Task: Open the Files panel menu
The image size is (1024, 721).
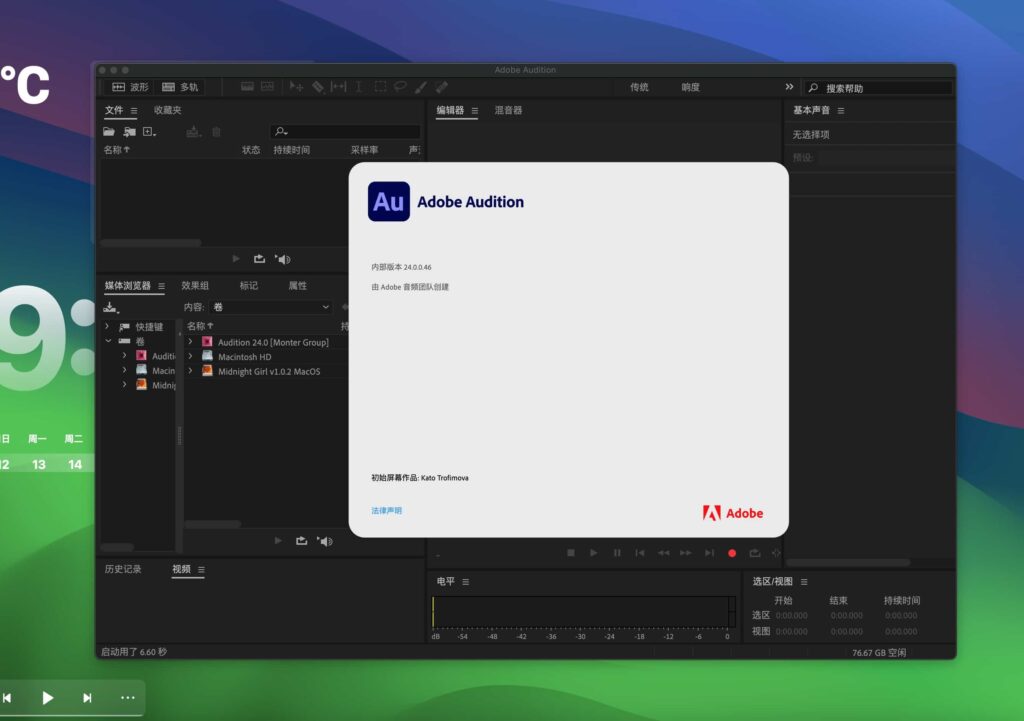Action: [x=133, y=110]
